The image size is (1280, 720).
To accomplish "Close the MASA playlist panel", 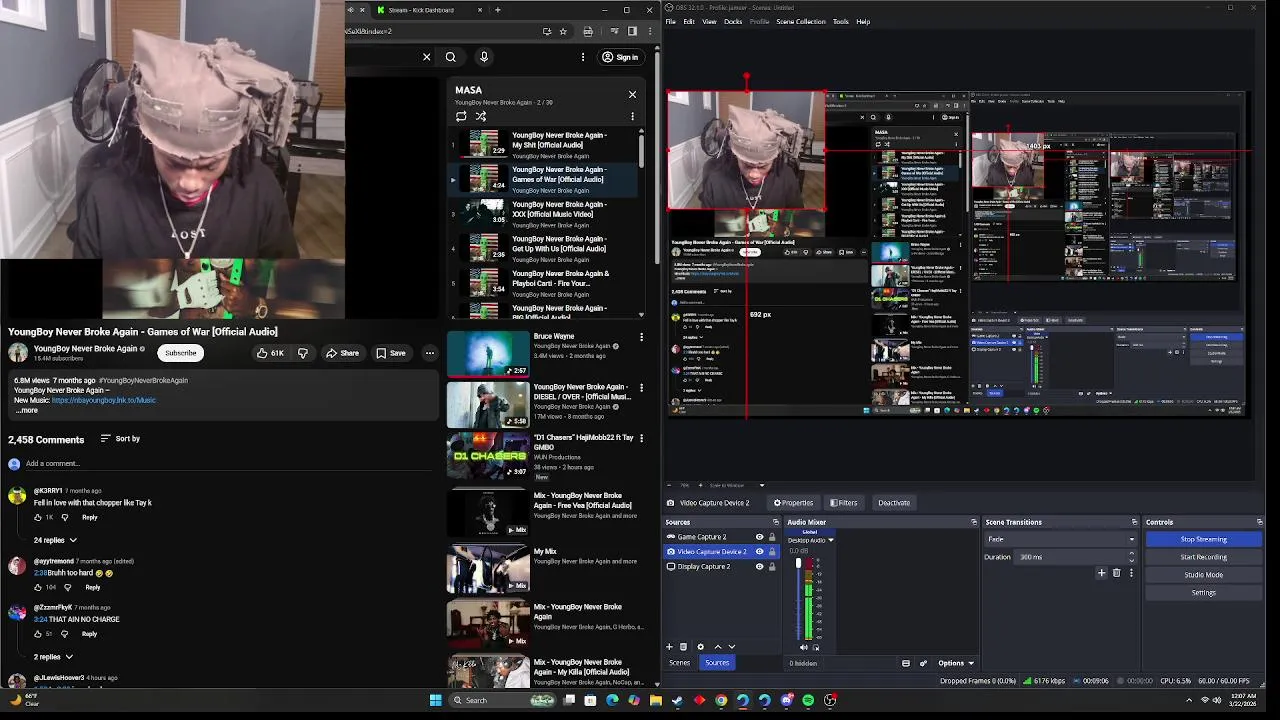I will click(x=632, y=94).
